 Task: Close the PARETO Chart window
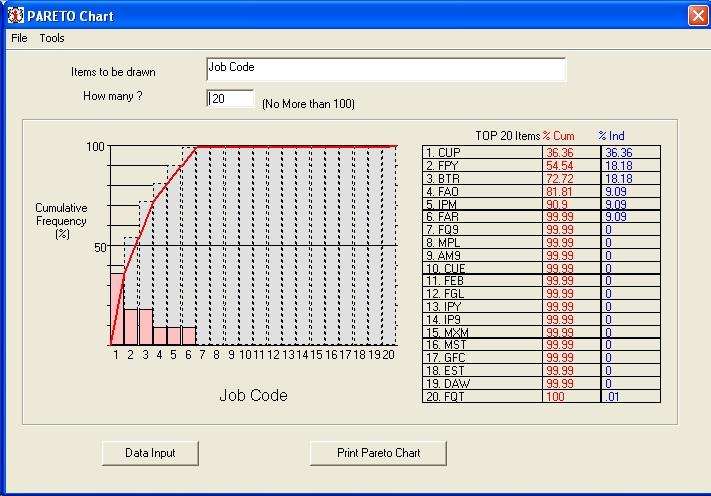click(x=698, y=16)
